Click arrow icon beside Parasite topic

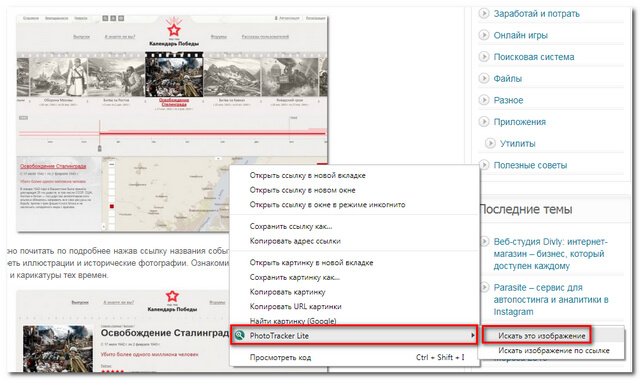[484, 287]
